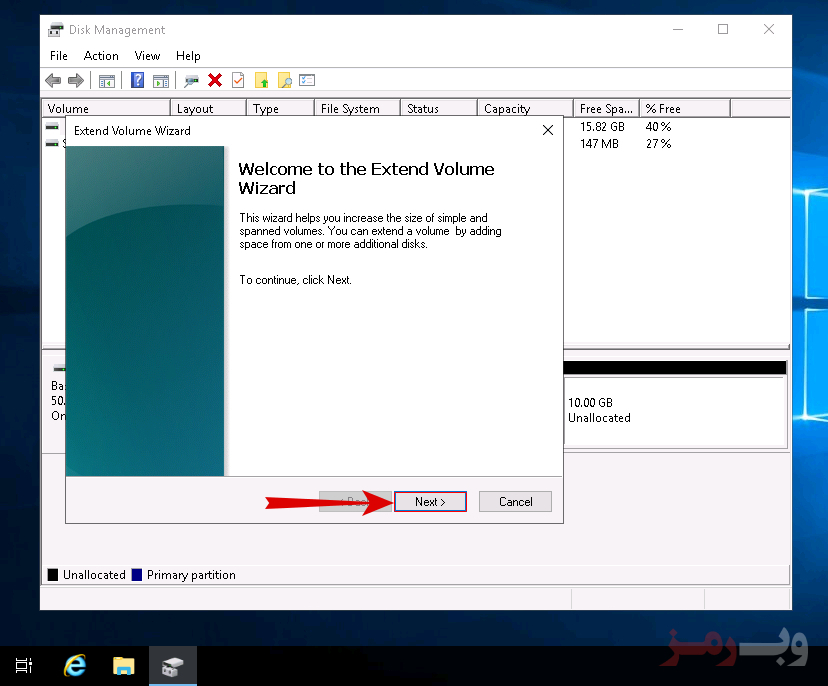Open Task View on taskbar

tap(24, 666)
